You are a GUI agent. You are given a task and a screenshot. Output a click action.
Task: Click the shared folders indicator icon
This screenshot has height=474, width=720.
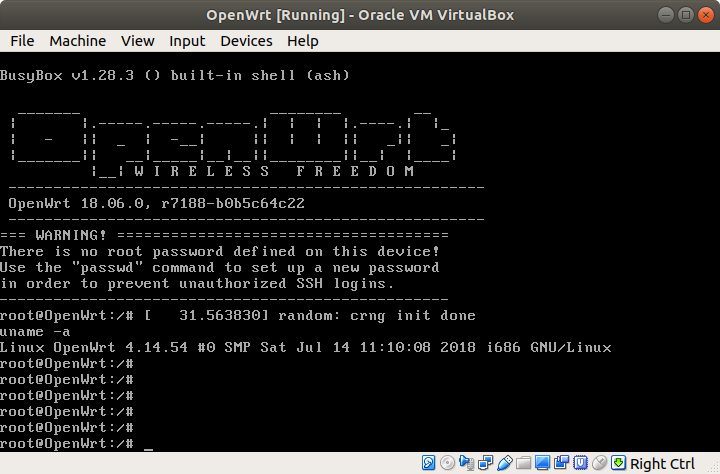point(523,463)
